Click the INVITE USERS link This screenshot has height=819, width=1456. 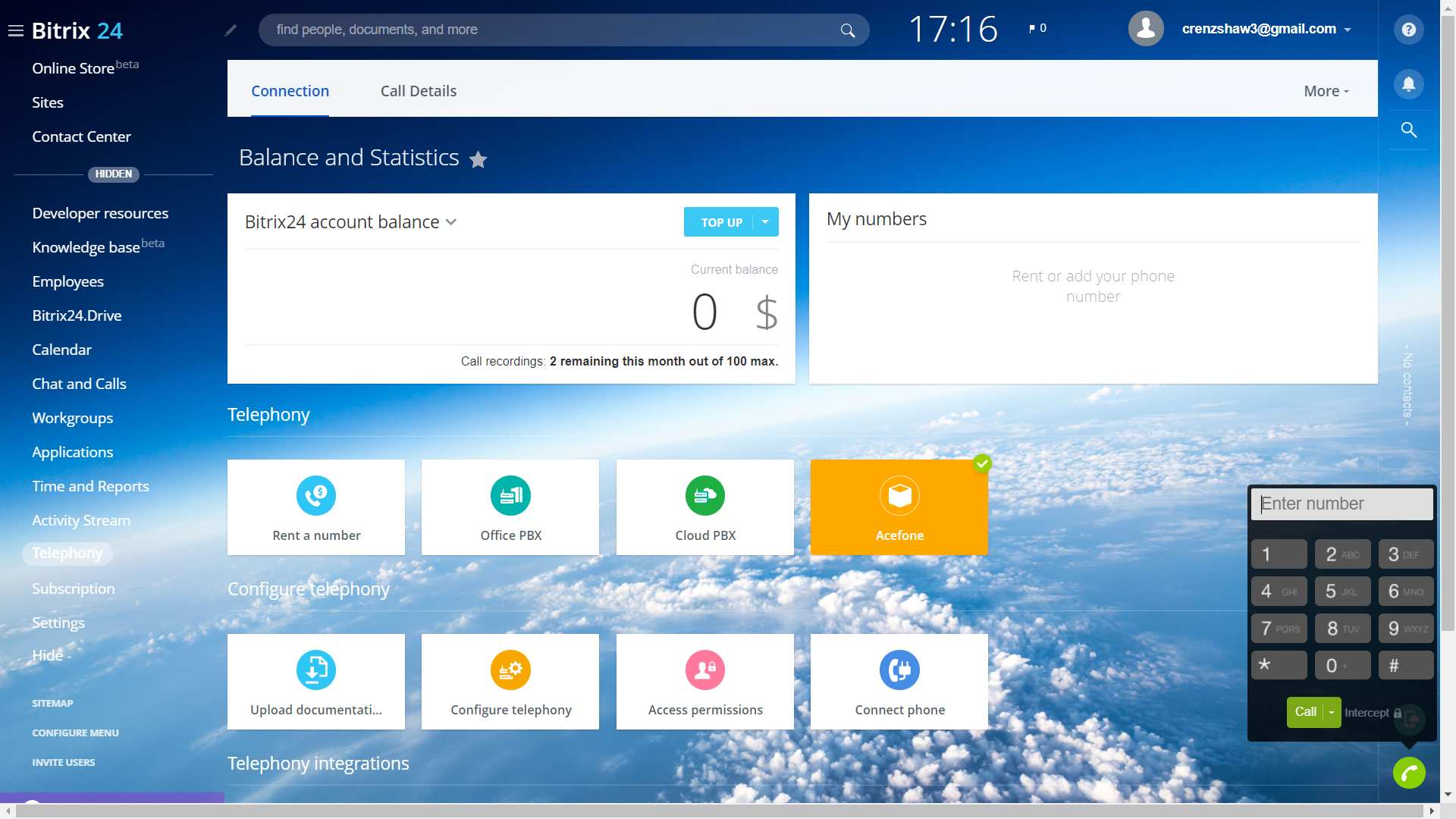tap(63, 762)
